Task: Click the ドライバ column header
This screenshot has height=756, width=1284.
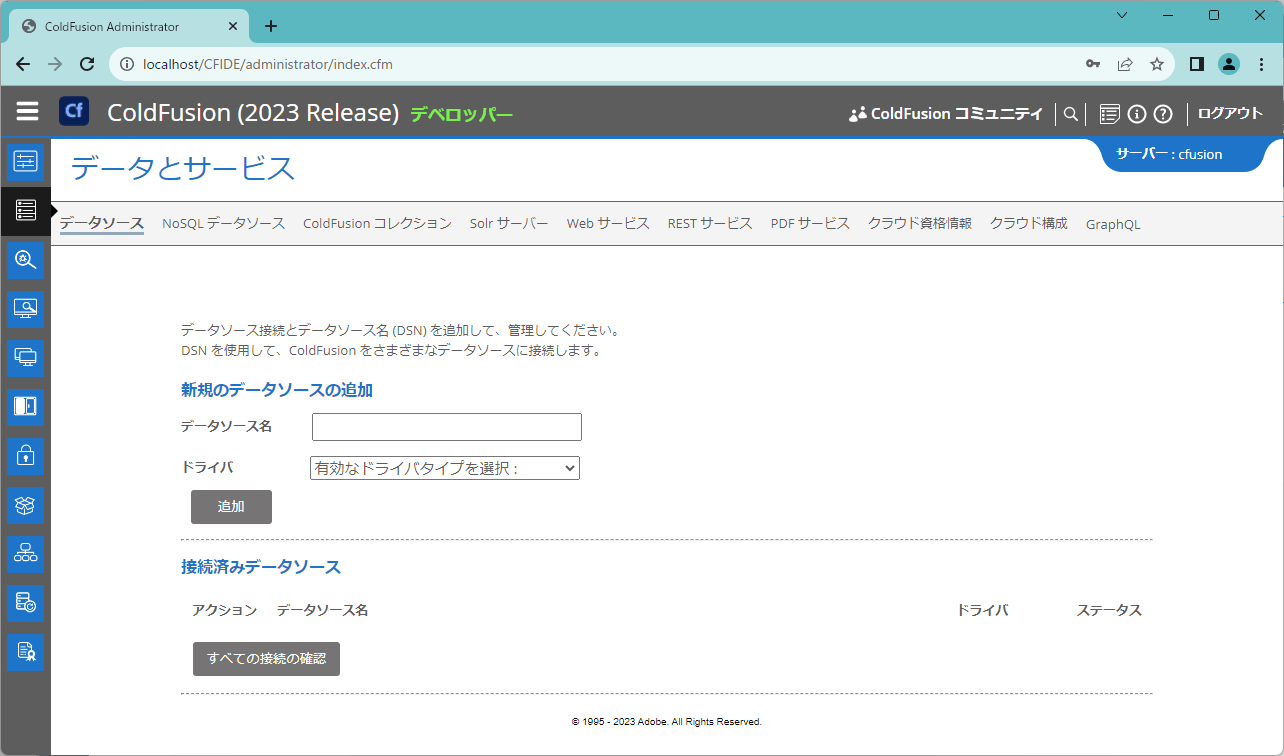Action: pos(983,610)
